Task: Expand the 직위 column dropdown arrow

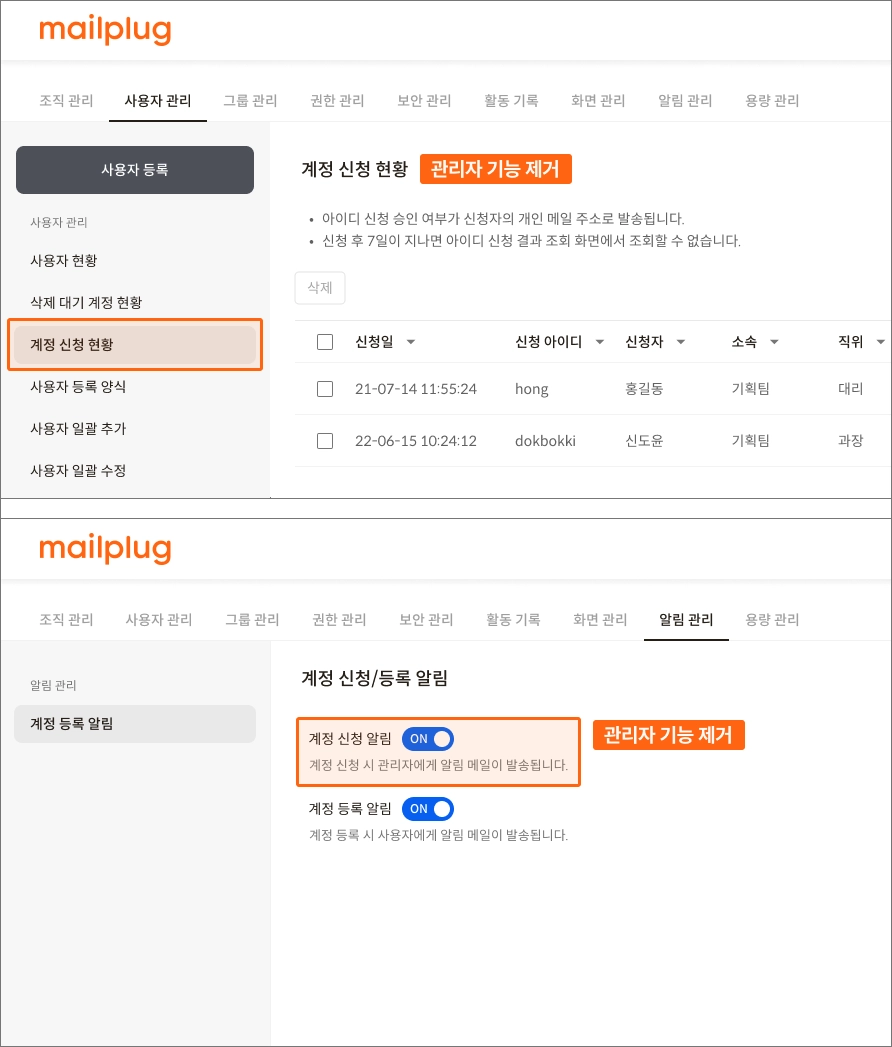Action: (880, 342)
